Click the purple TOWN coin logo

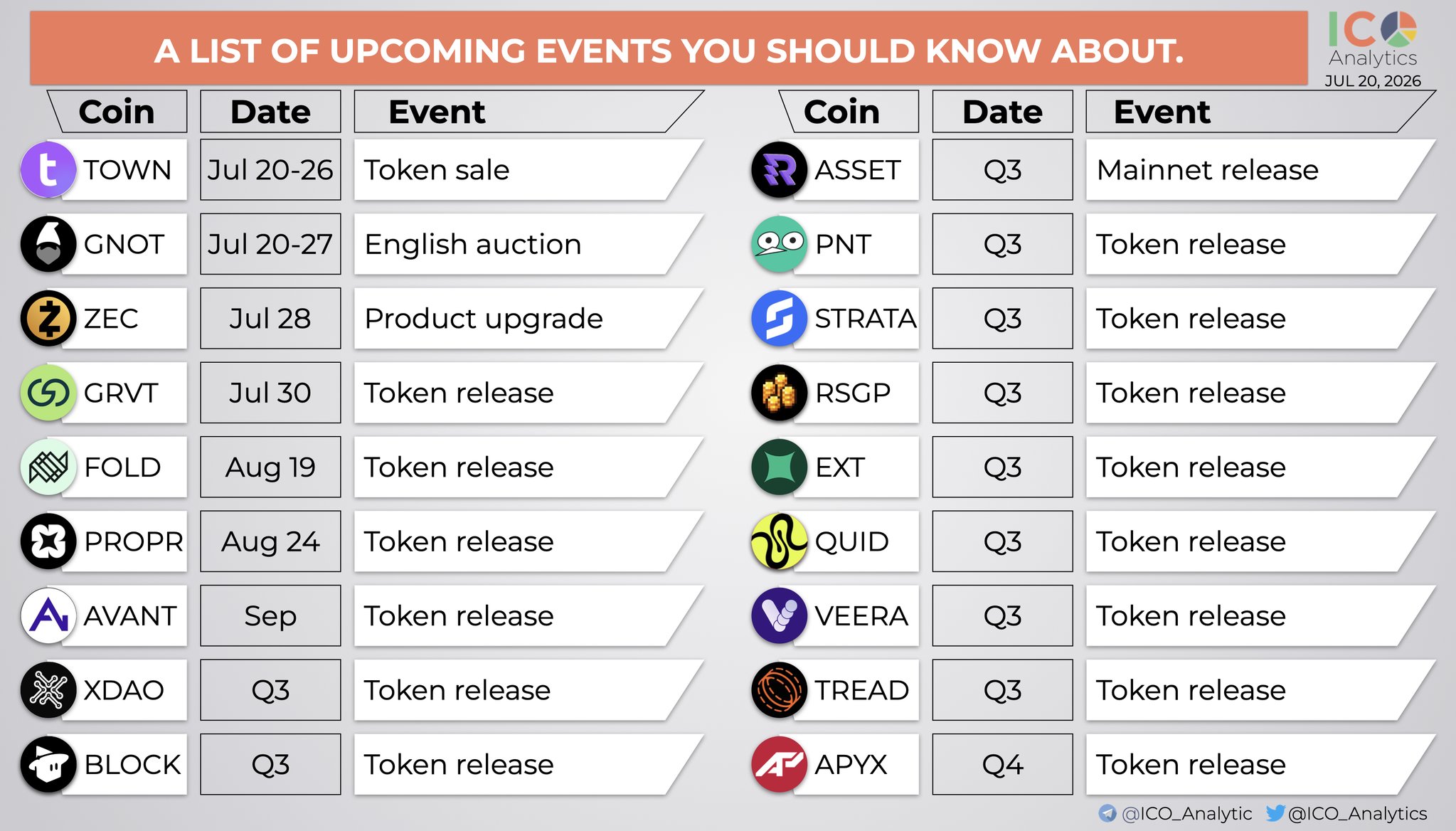[x=48, y=170]
